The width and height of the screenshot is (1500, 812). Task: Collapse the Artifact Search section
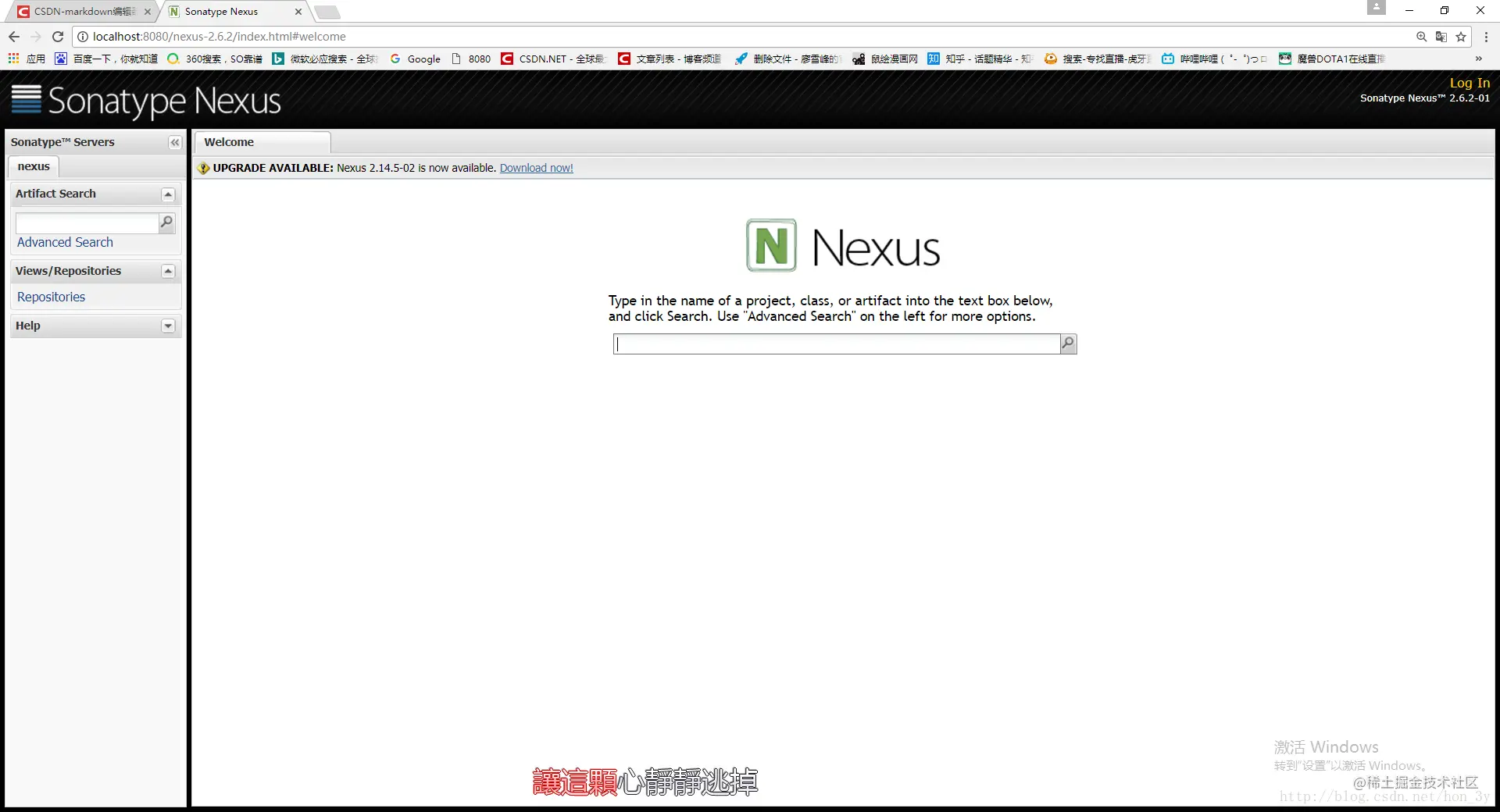pyautogui.click(x=168, y=194)
